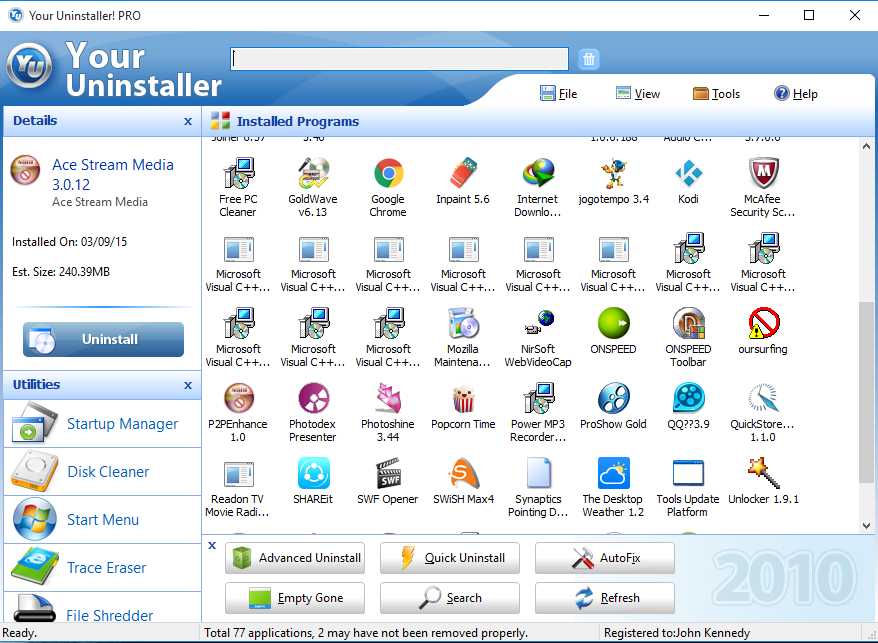Image resolution: width=878 pixels, height=643 pixels.
Task: Open the Help menu
Action: (796, 94)
